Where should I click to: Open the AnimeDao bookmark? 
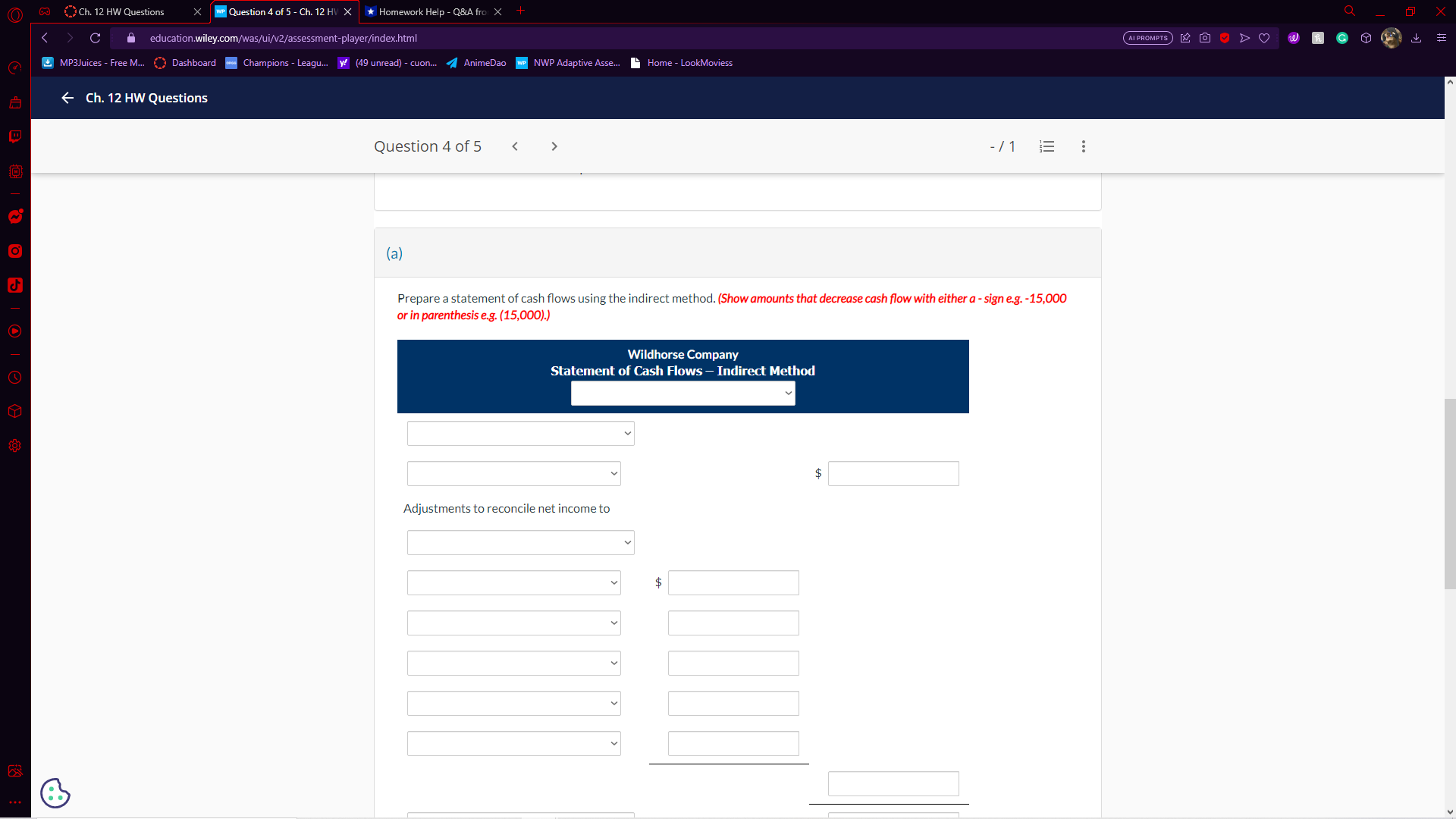[476, 63]
